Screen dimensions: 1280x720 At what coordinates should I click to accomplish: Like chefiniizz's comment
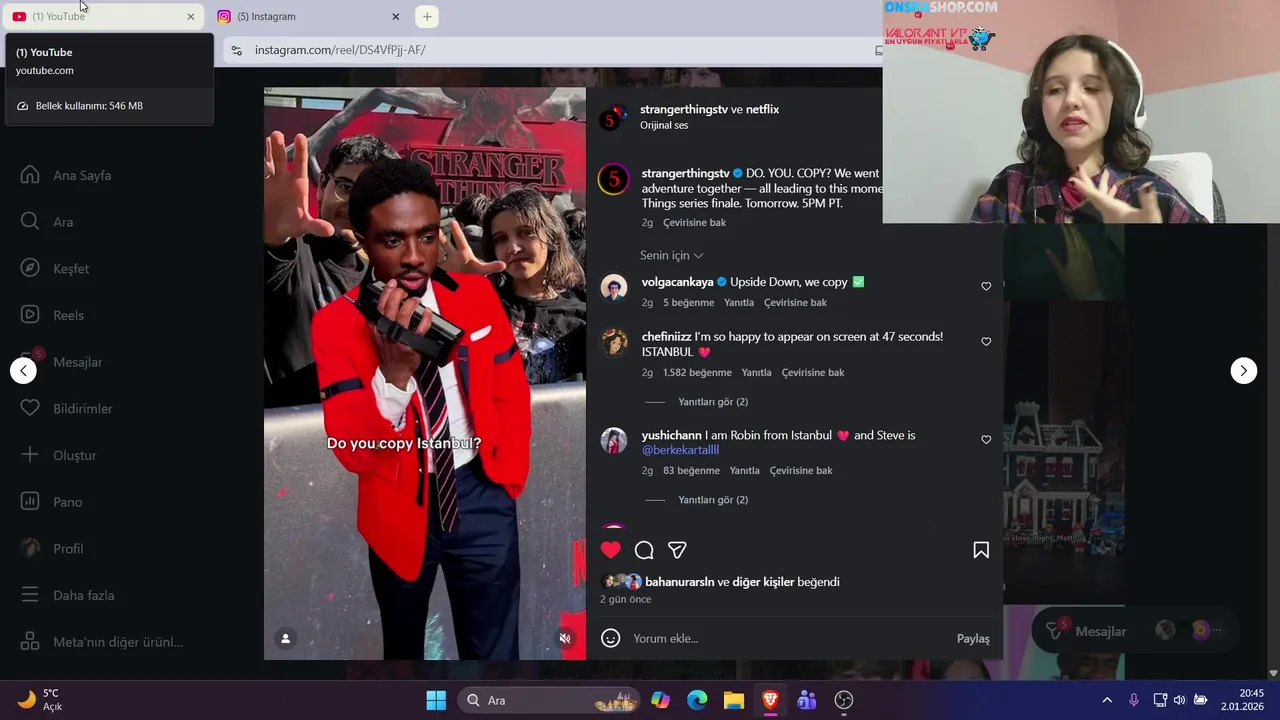pos(986,341)
